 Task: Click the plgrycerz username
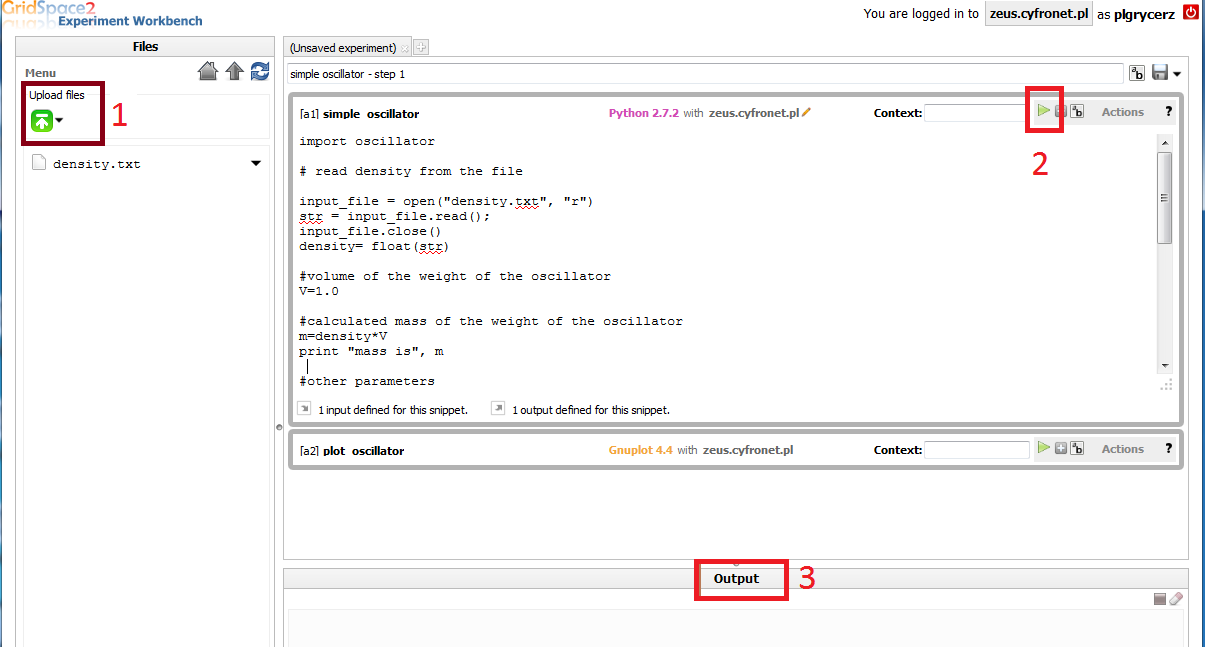1146,14
